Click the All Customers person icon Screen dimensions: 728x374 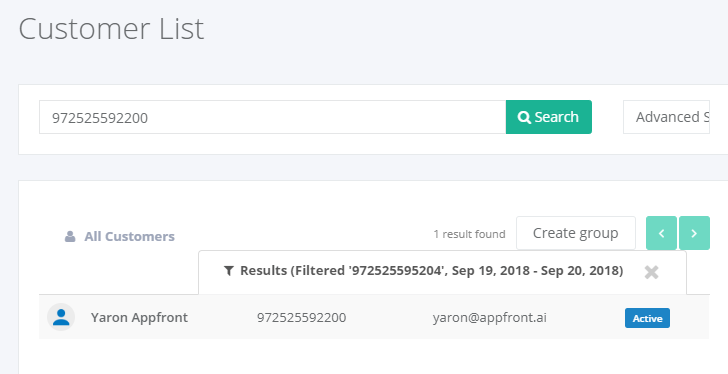point(70,237)
